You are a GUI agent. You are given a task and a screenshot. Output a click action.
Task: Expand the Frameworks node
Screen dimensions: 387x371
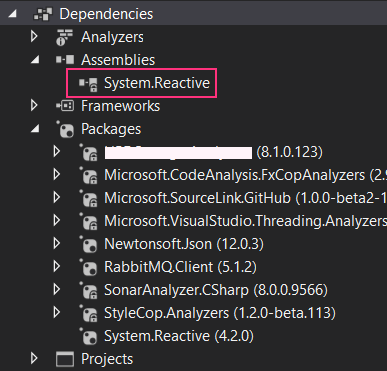tap(34, 105)
